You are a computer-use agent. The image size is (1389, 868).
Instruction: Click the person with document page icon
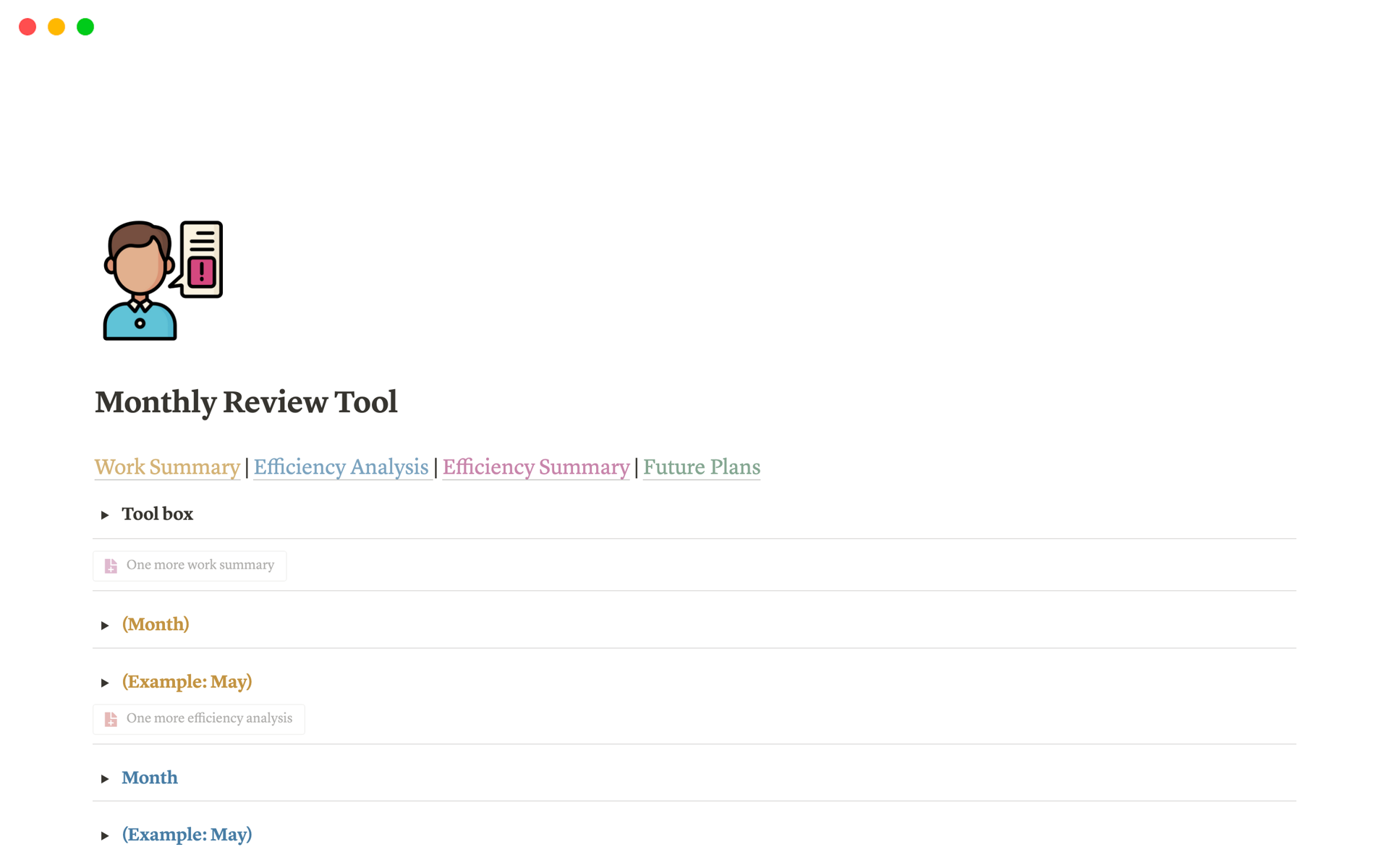tap(163, 281)
